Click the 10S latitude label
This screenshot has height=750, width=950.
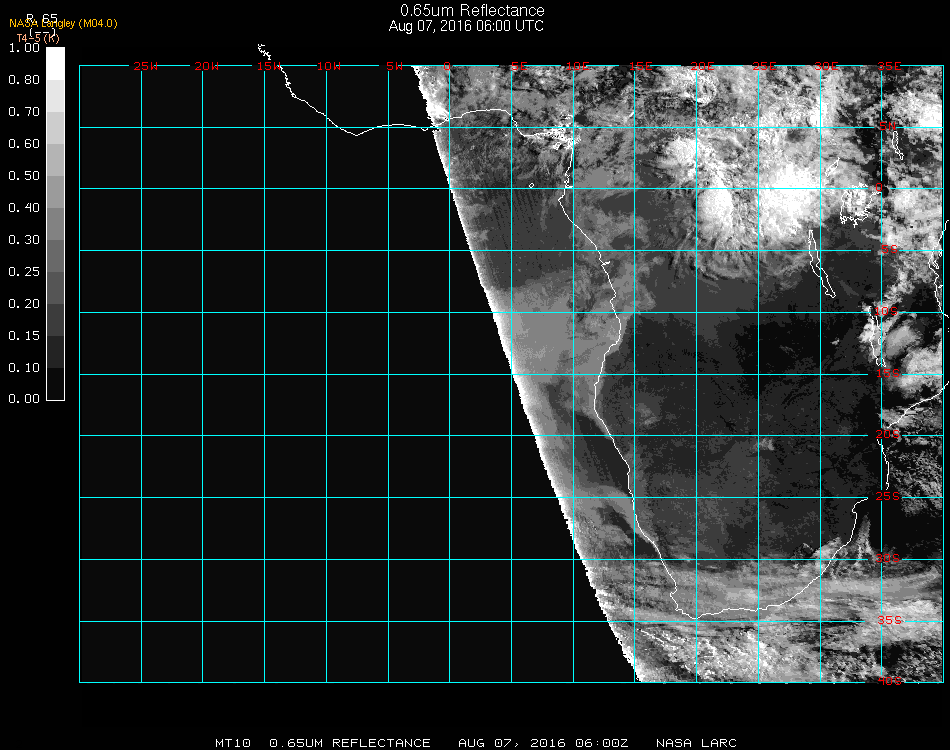888,312
